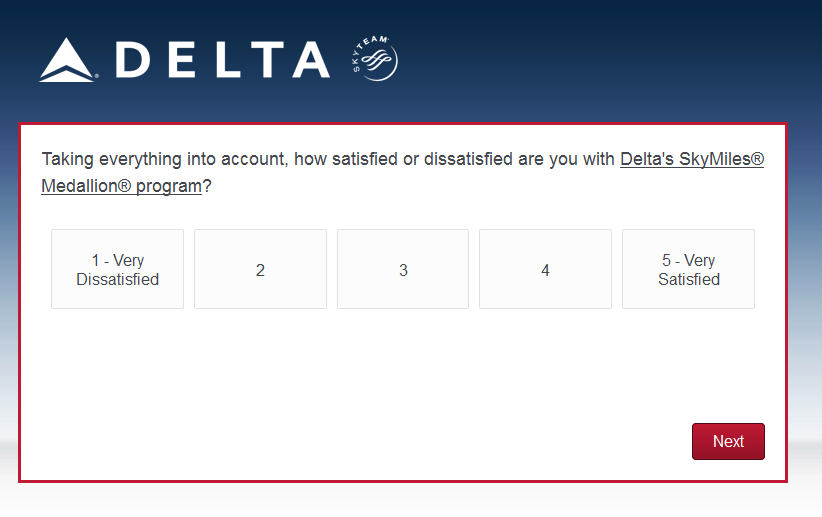Image resolution: width=822 pixels, height=517 pixels.
Task: Click empty white area below the rating options
Action: pos(400,370)
